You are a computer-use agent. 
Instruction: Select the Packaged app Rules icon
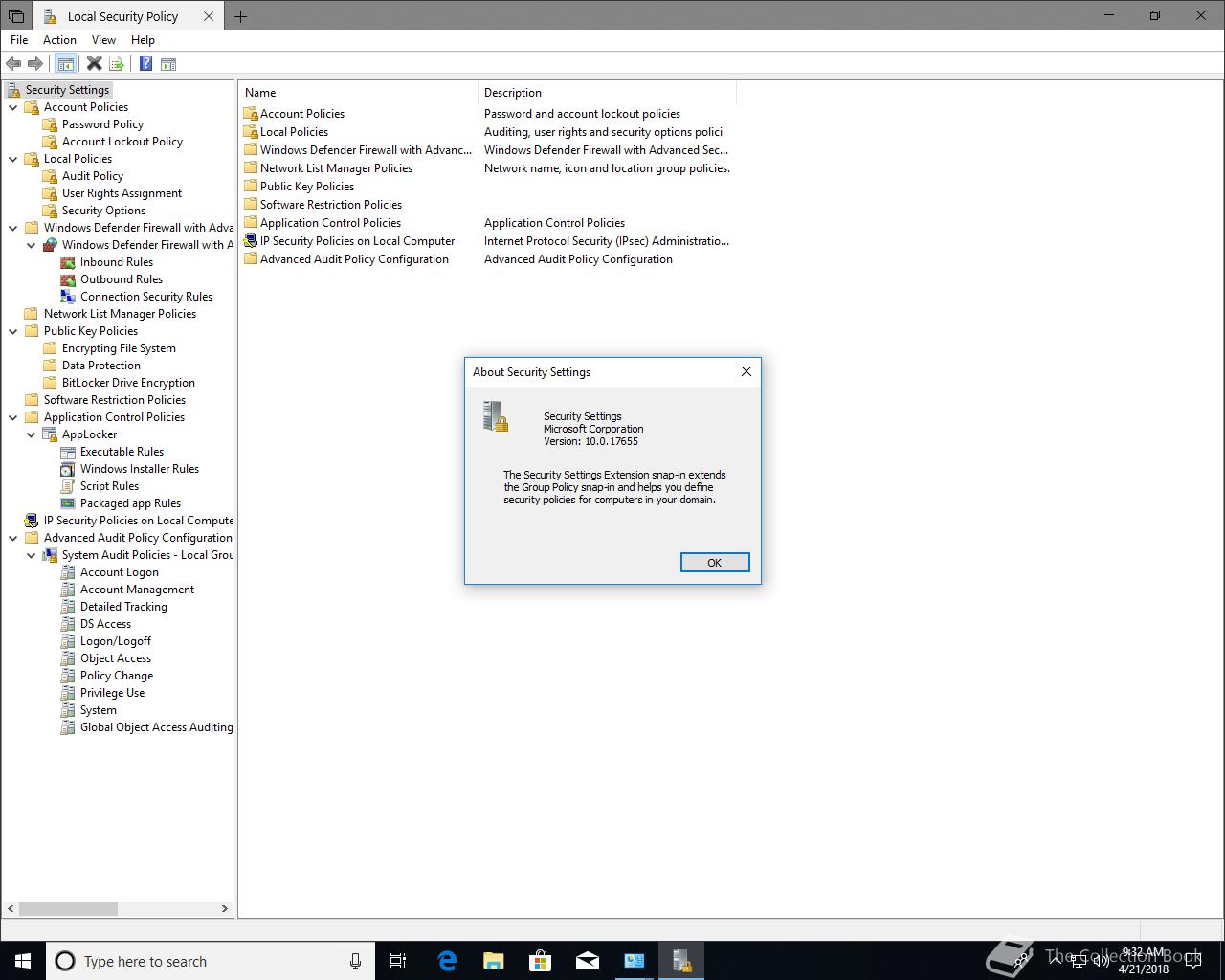pos(68,503)
